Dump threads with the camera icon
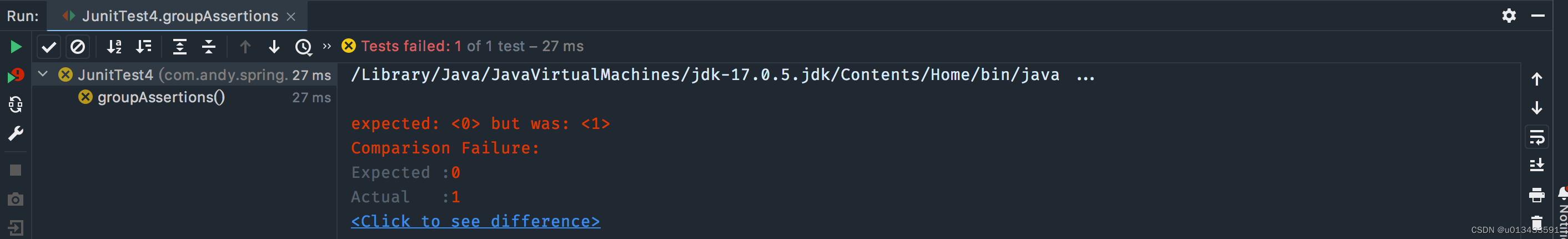Image resolution: width=1568 pixels, height=239 pixels. pos(16,200)
